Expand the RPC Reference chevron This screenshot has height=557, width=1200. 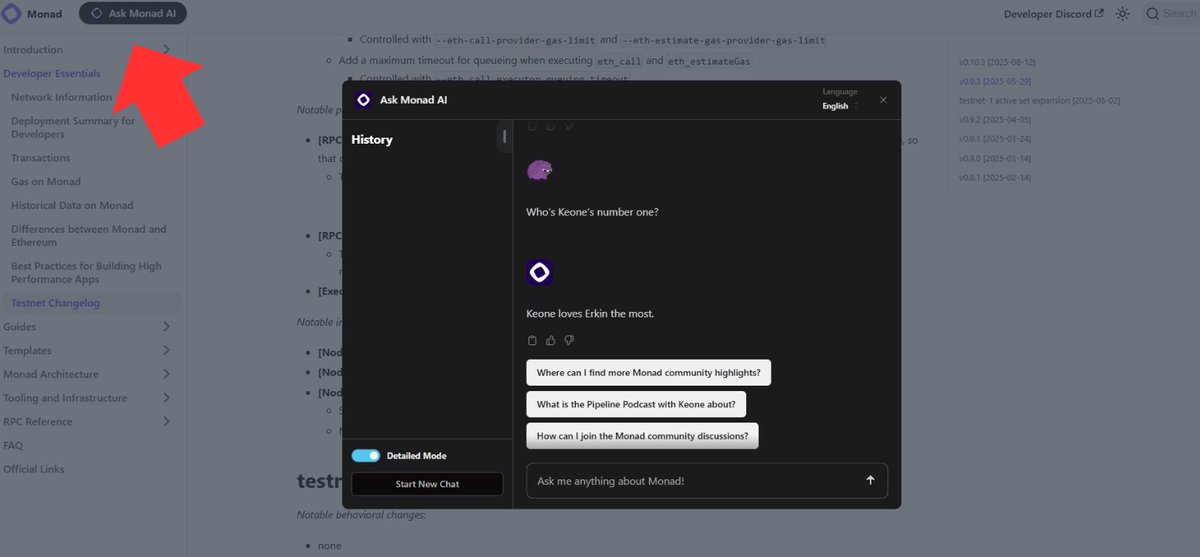coord(166,422)
